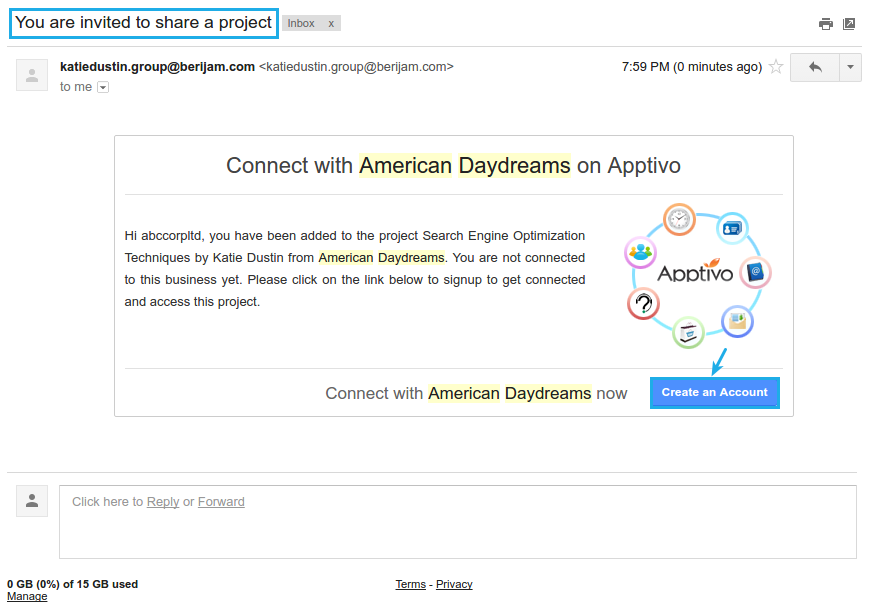This screenshot has height=615, width=876.
Task: Remove the Inbox label with x
Action: pos(331,23)
